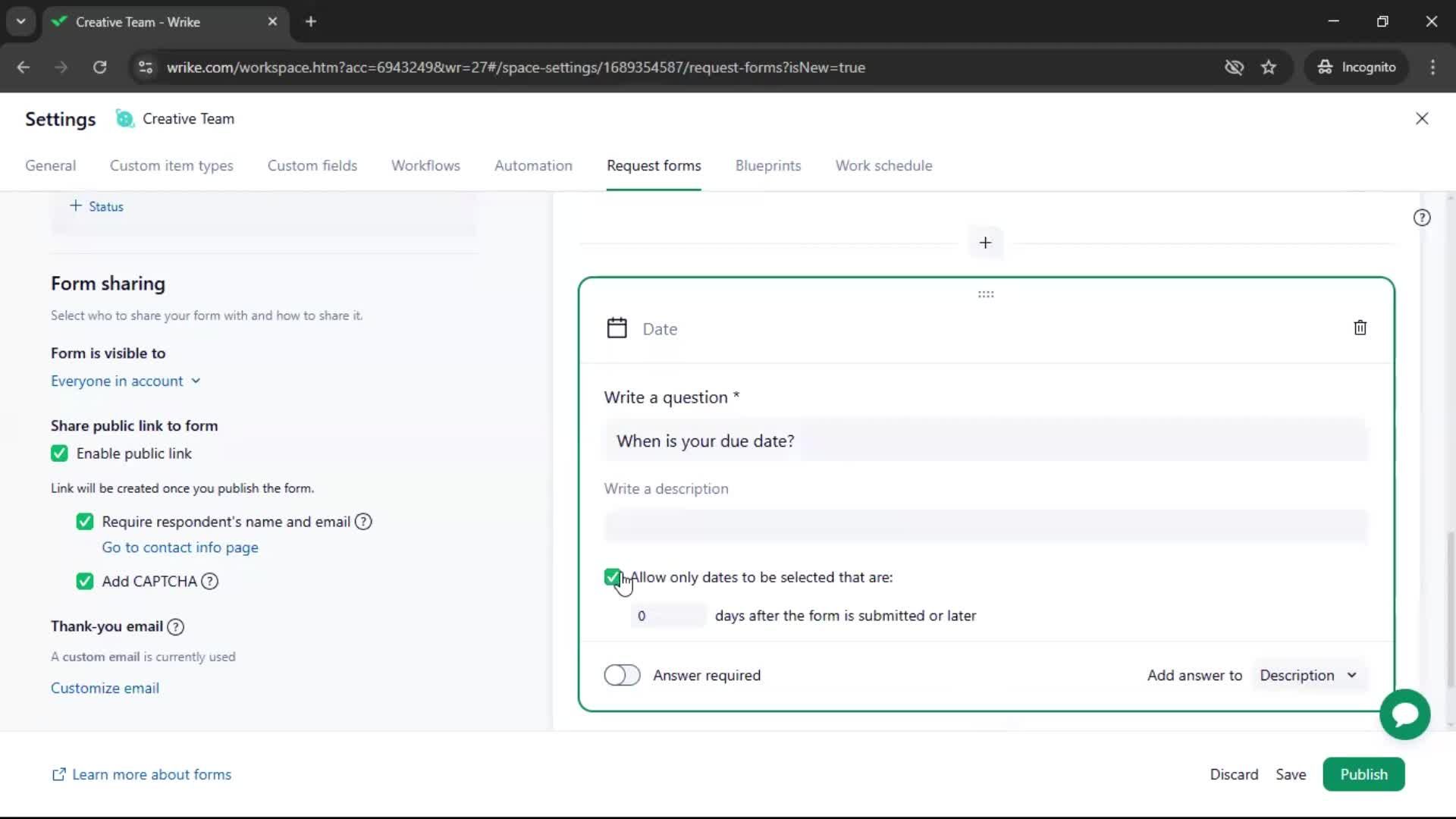Image resolution: width=1456 pixels, height=819 pixels.
Task: Click 'A custom email is currently used' text
Action: (x=143, y=657)
